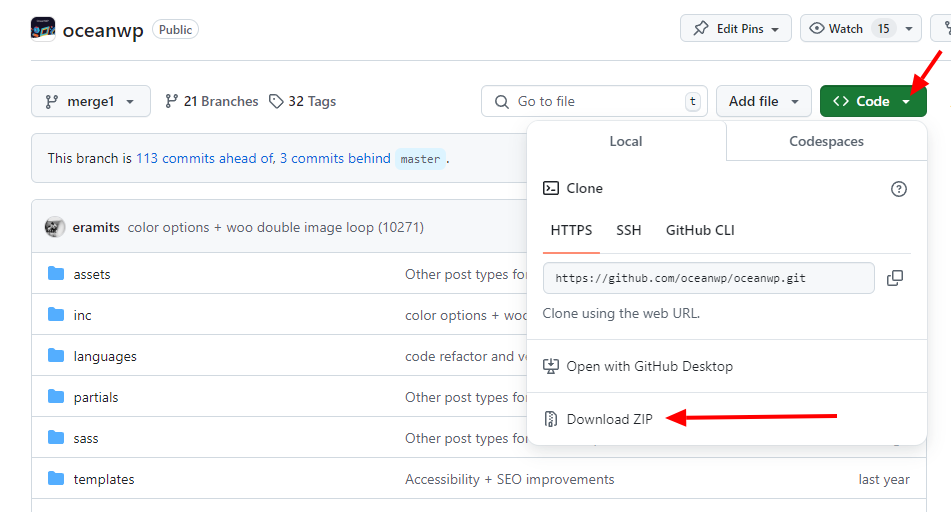Image resolution: width=951 pixels, height=512 pixels.
Task: Switch to the Local tab
Action: pos(626,141)
